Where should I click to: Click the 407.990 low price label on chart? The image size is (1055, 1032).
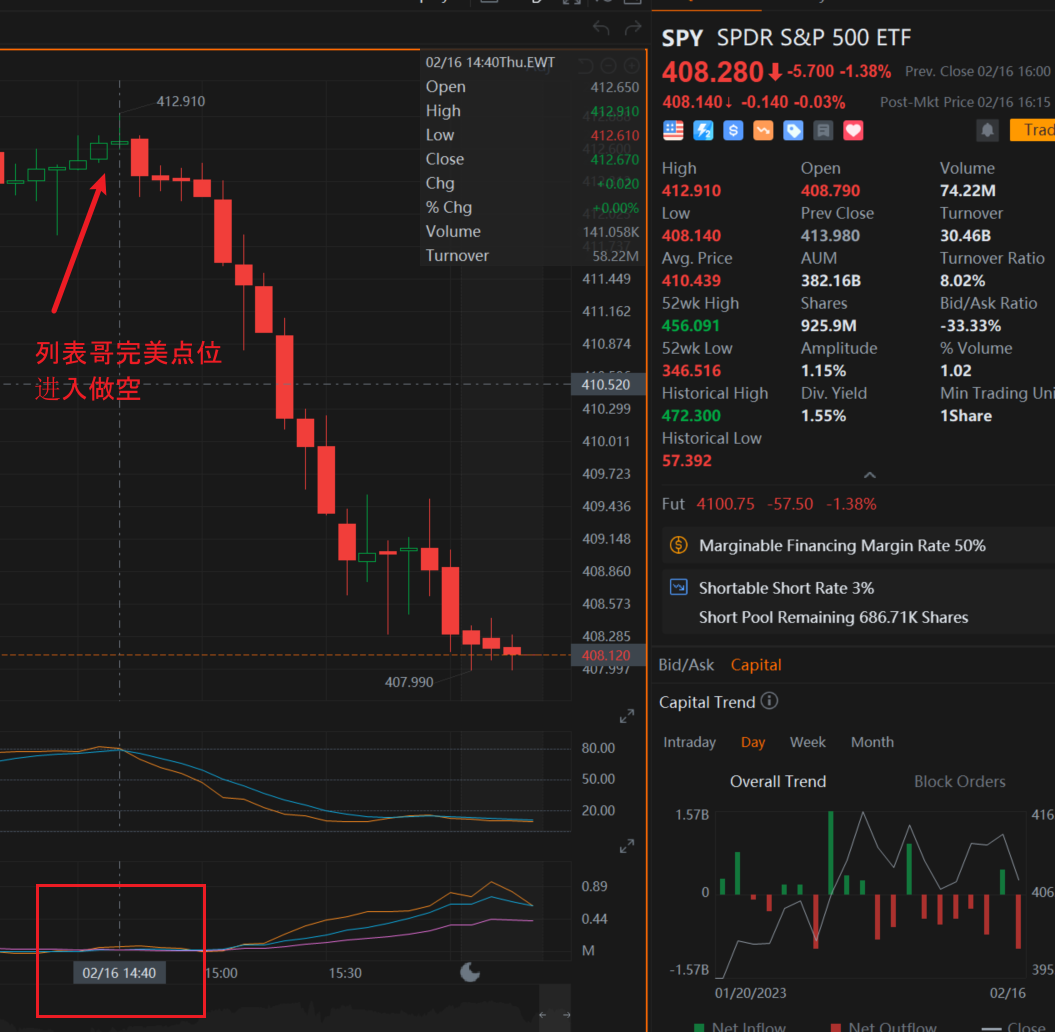(x=408, y=682)
